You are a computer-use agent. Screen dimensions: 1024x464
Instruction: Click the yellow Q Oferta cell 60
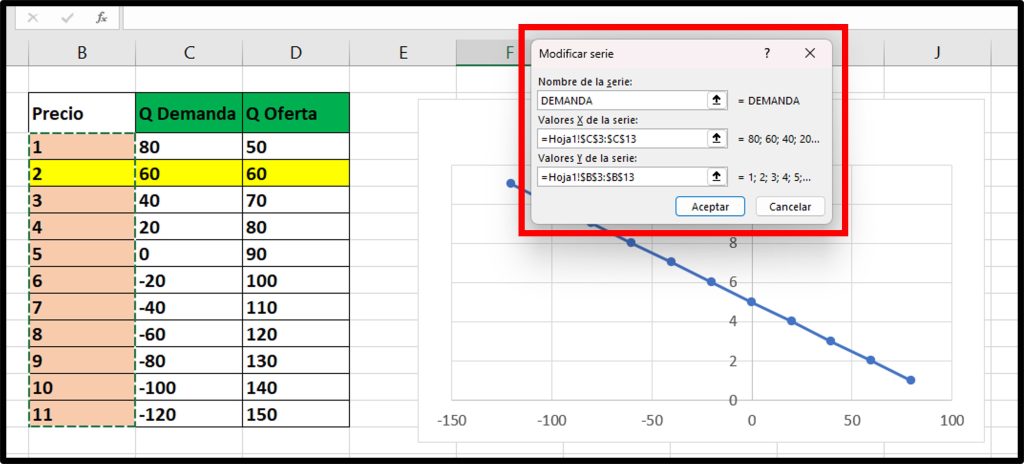tap(296, 173)
